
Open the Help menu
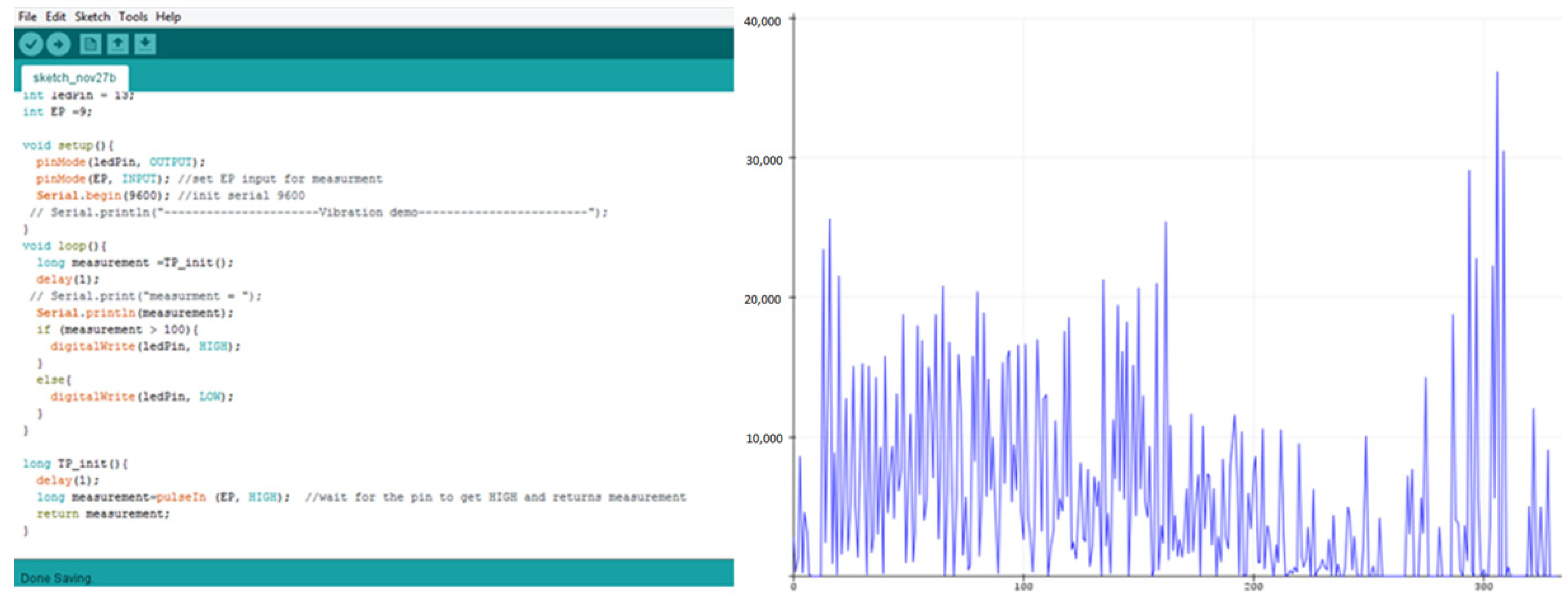(x=168, y=16)
